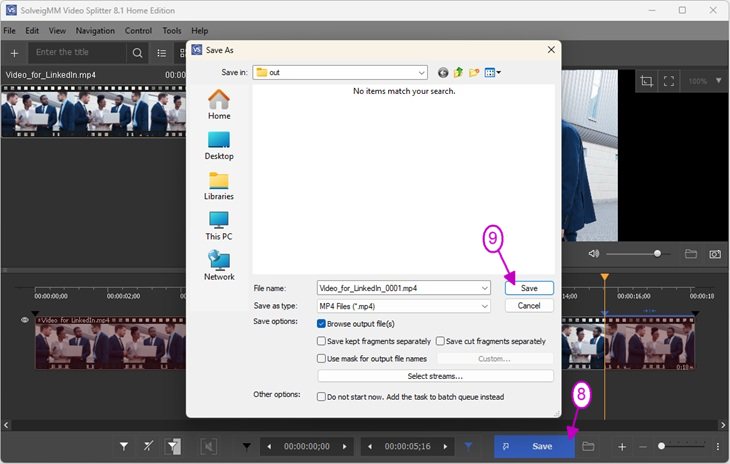The width and height of the screenshot is (730, 464).
Task: Expand the File name dropdown
Action: [x=485, y=289]
